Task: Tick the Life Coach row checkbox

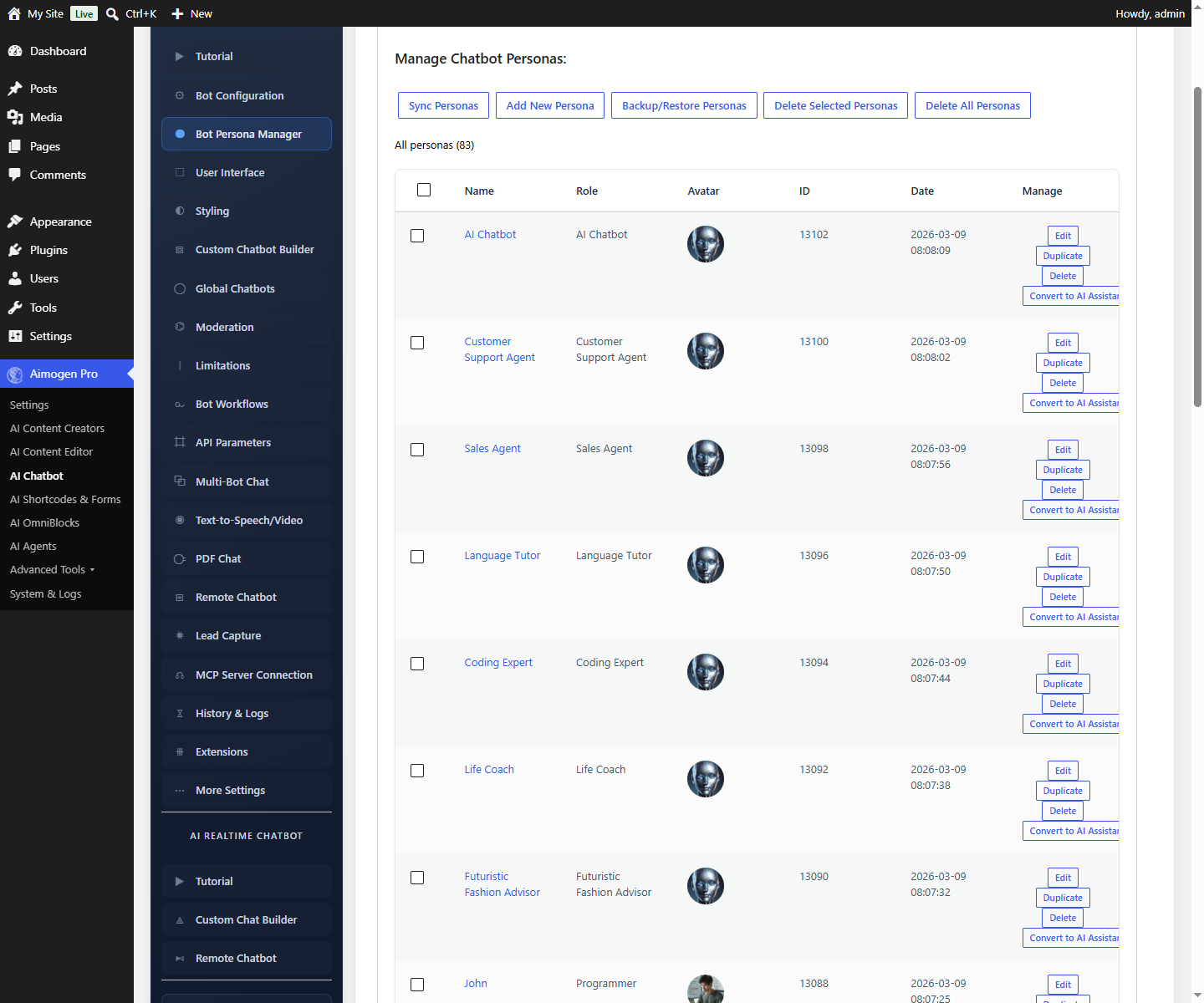Action: 417,771
